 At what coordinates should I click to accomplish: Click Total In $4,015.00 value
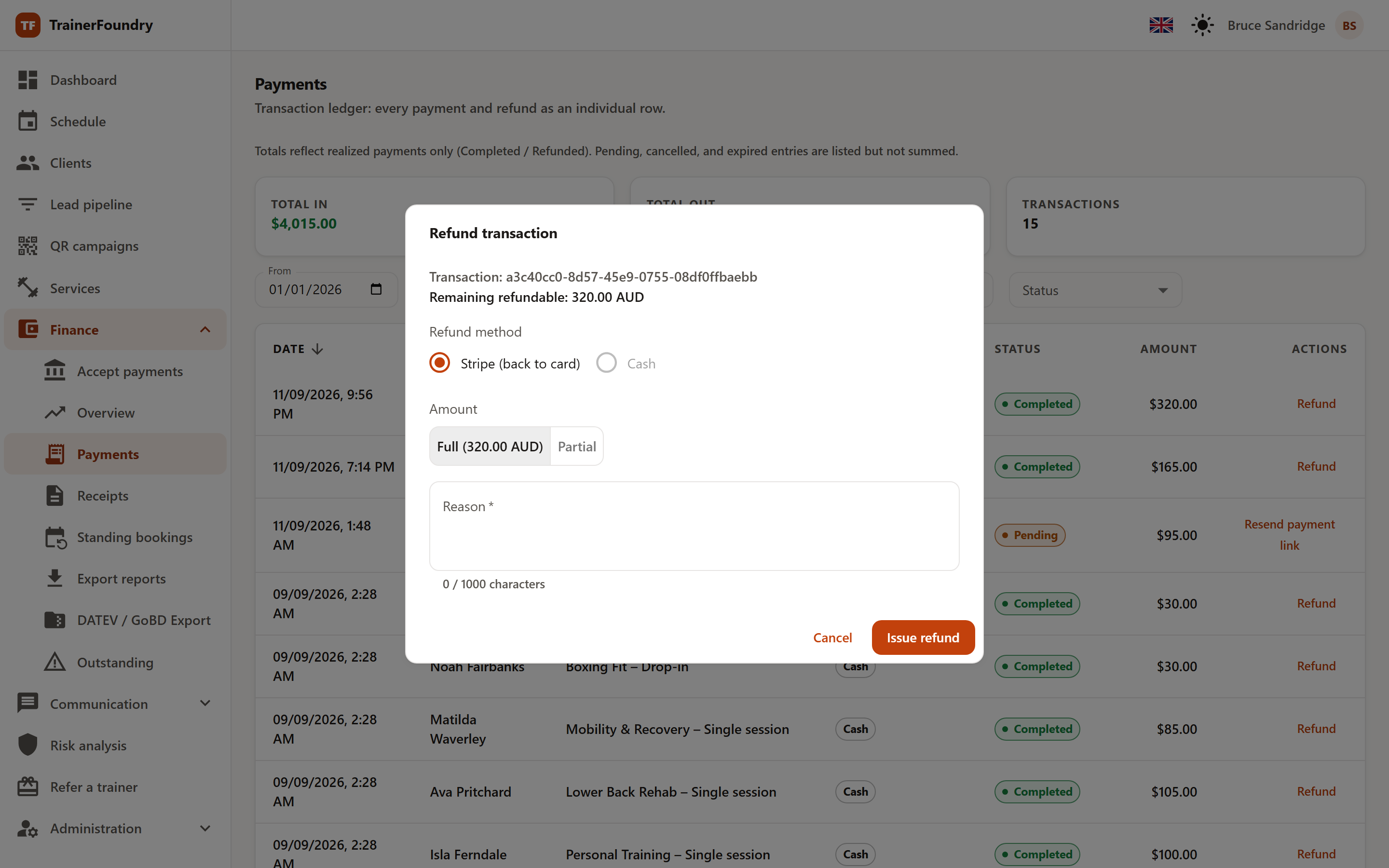(x=304, y=224)
